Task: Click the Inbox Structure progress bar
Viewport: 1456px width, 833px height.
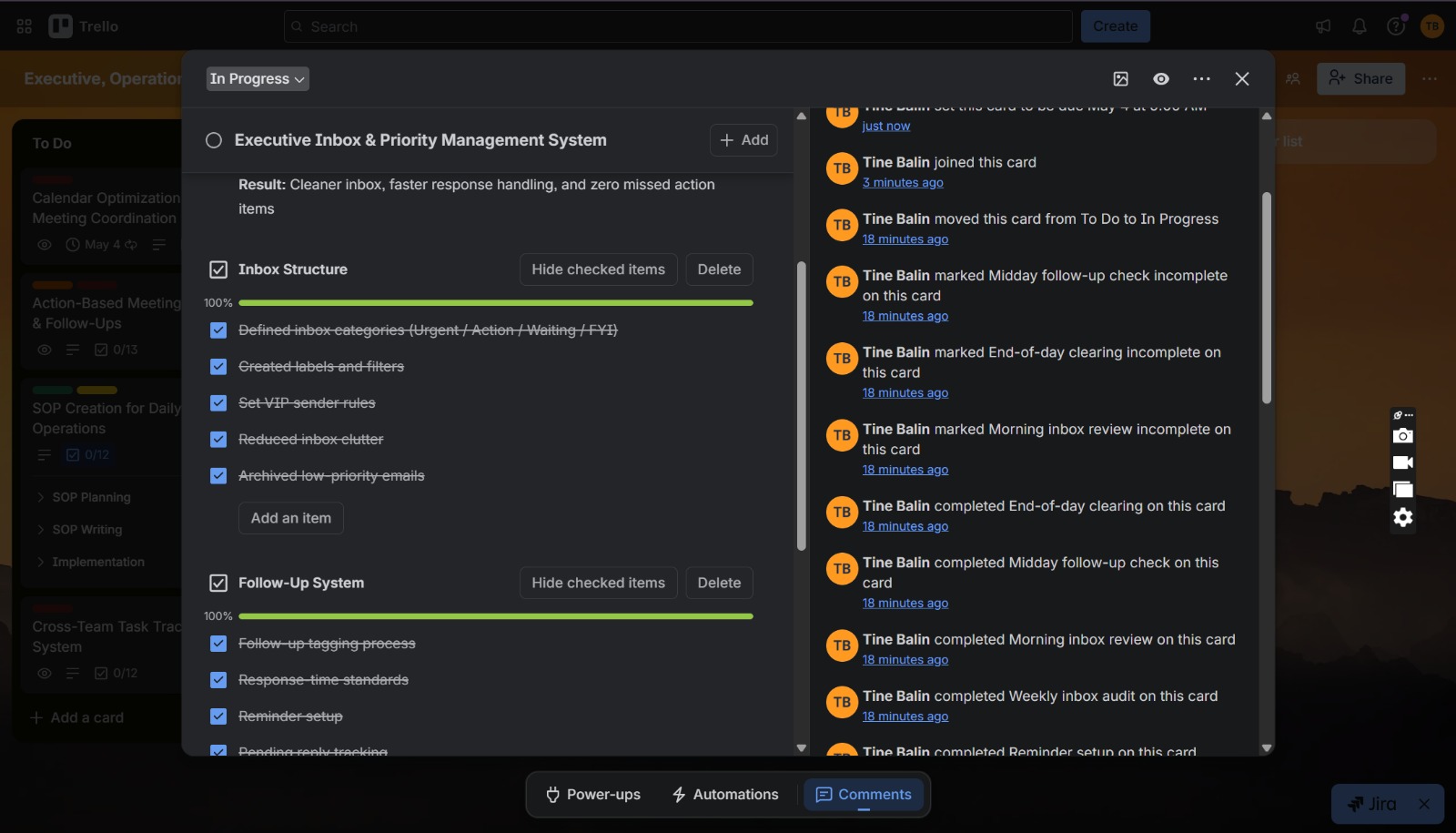Action: 496,303
